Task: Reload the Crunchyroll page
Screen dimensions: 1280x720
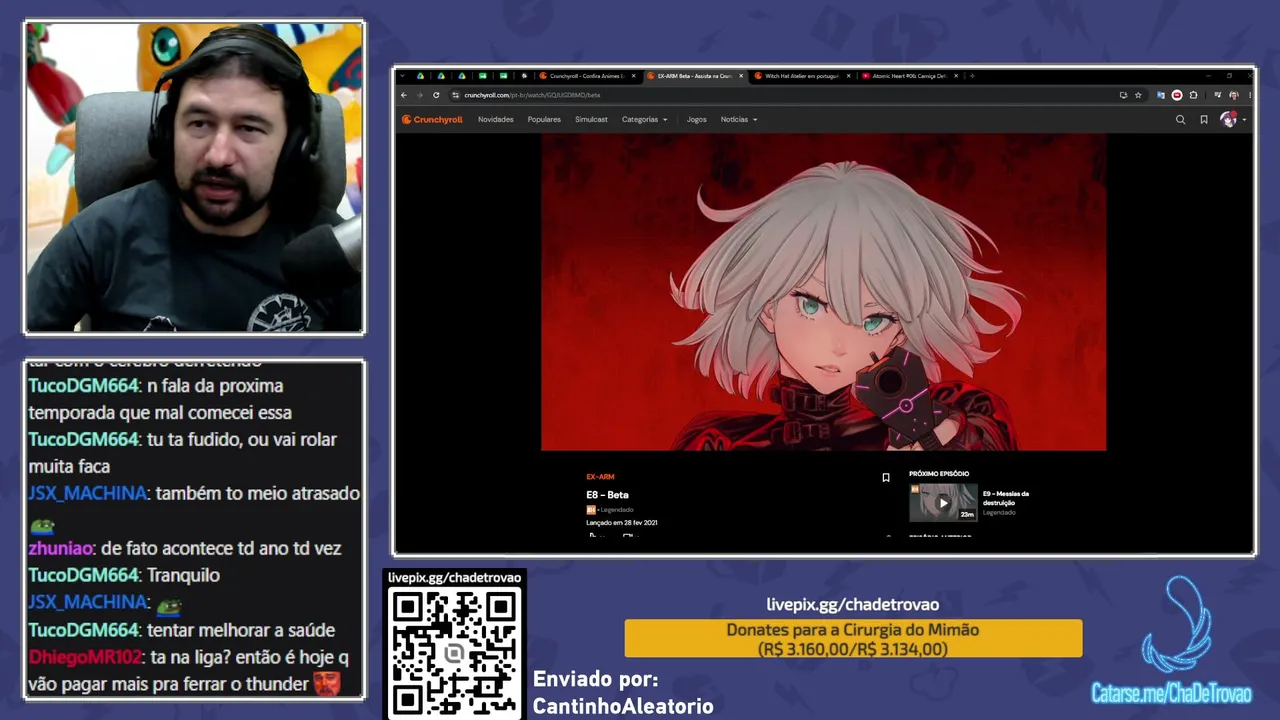Action: pos(436,95)
